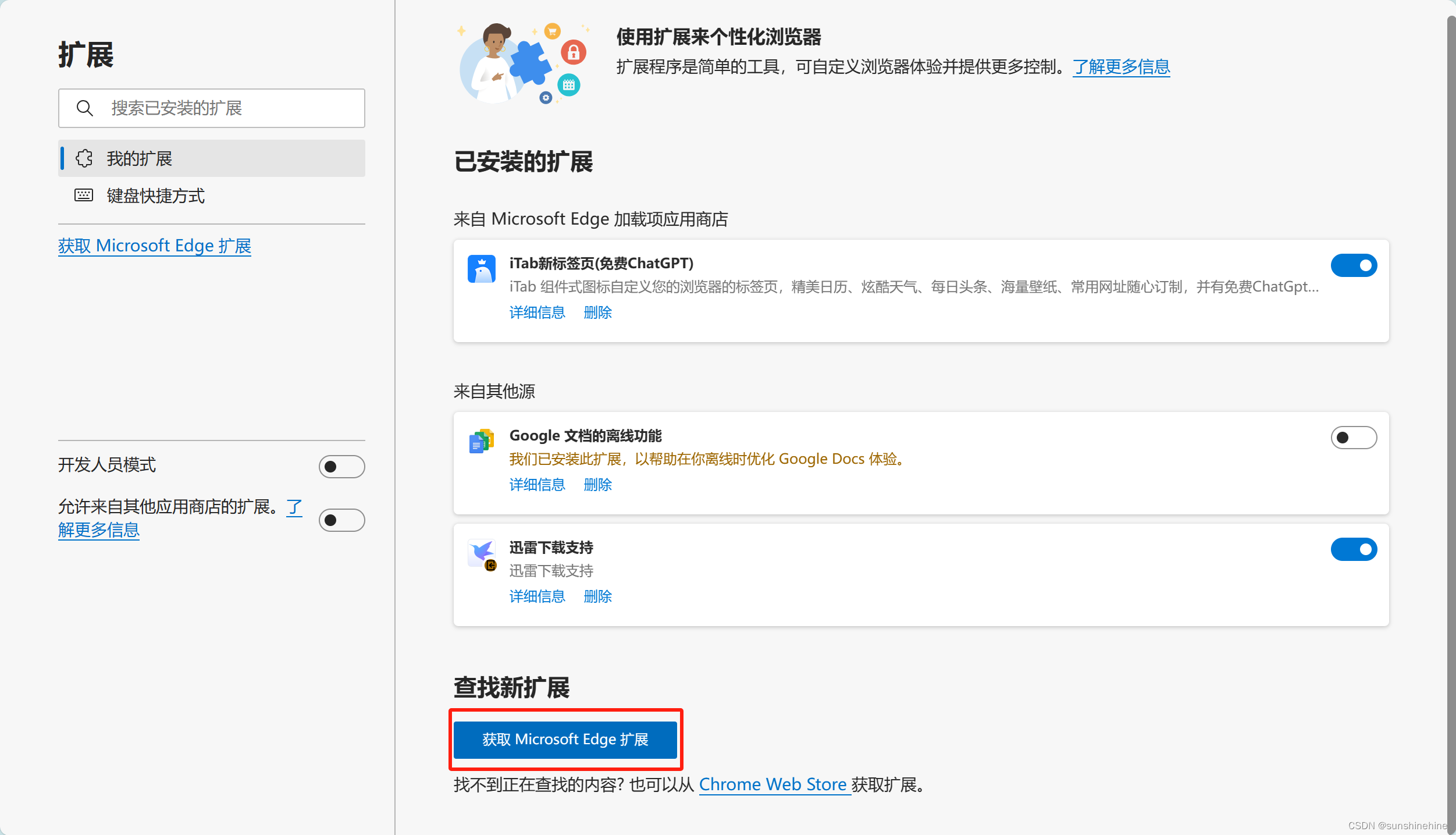Click the search magnifier icon
The height and width of the screenshot is (835, 1456).
(85, 108)
